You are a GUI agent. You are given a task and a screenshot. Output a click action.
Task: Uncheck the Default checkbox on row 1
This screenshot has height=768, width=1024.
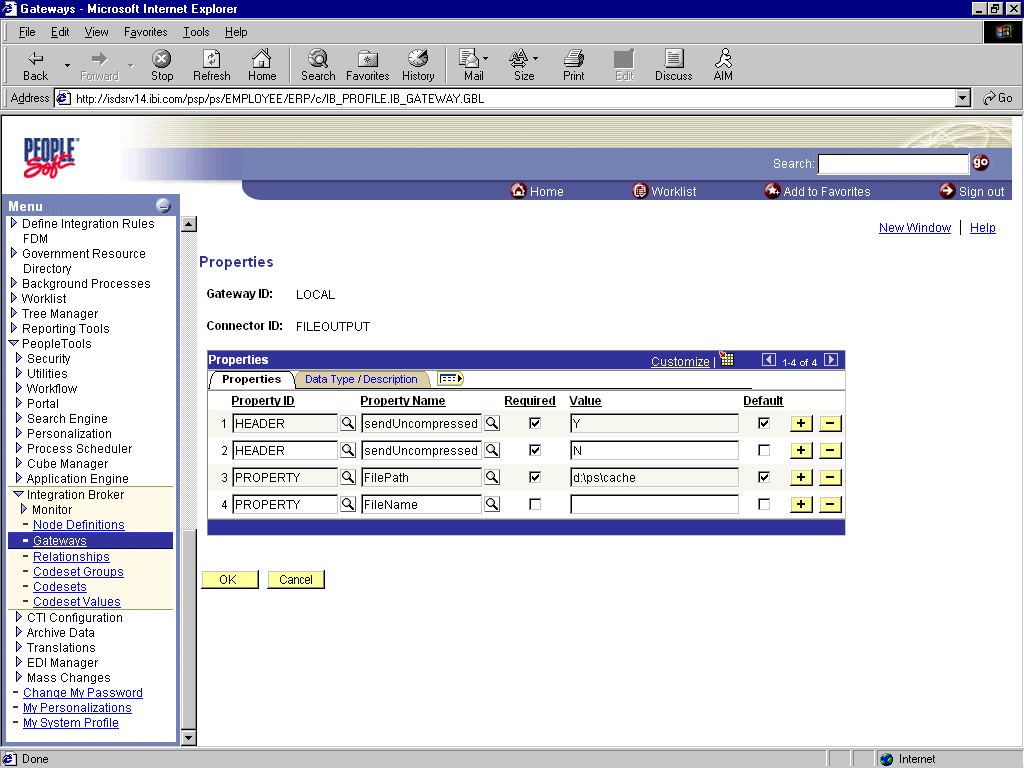764,423
